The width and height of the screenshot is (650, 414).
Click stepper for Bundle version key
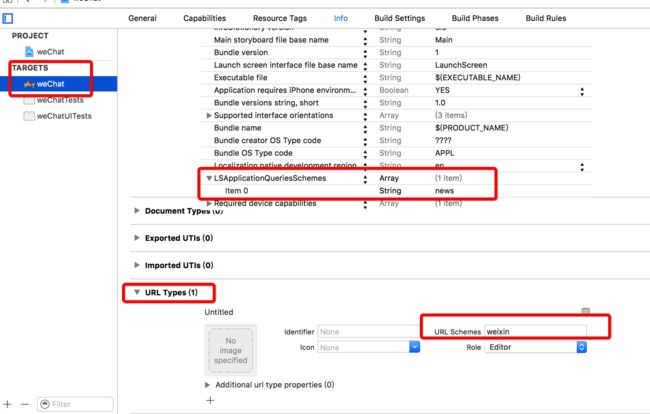coord(365,54)
